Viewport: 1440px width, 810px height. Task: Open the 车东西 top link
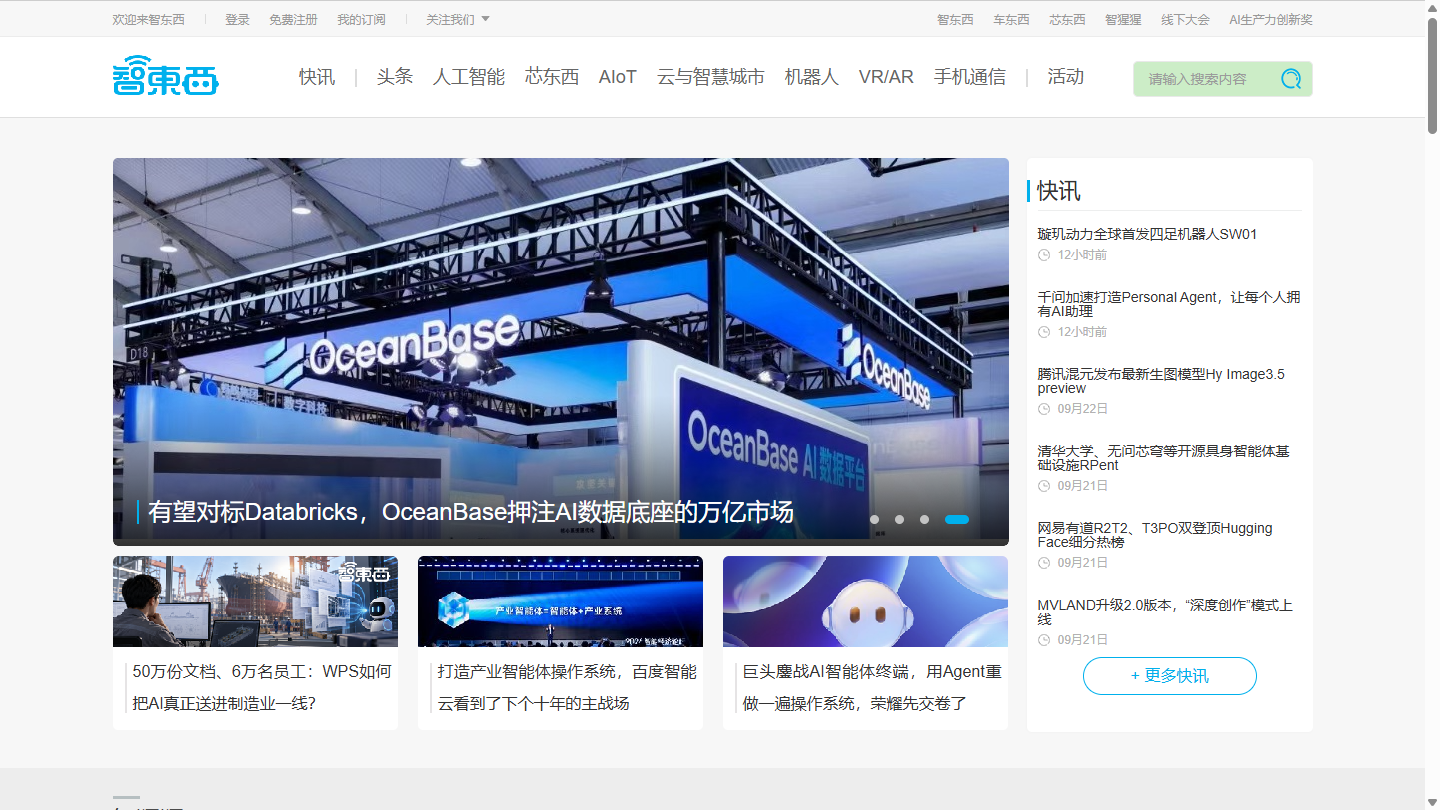pyautogui.click(x=1011, y=19)
